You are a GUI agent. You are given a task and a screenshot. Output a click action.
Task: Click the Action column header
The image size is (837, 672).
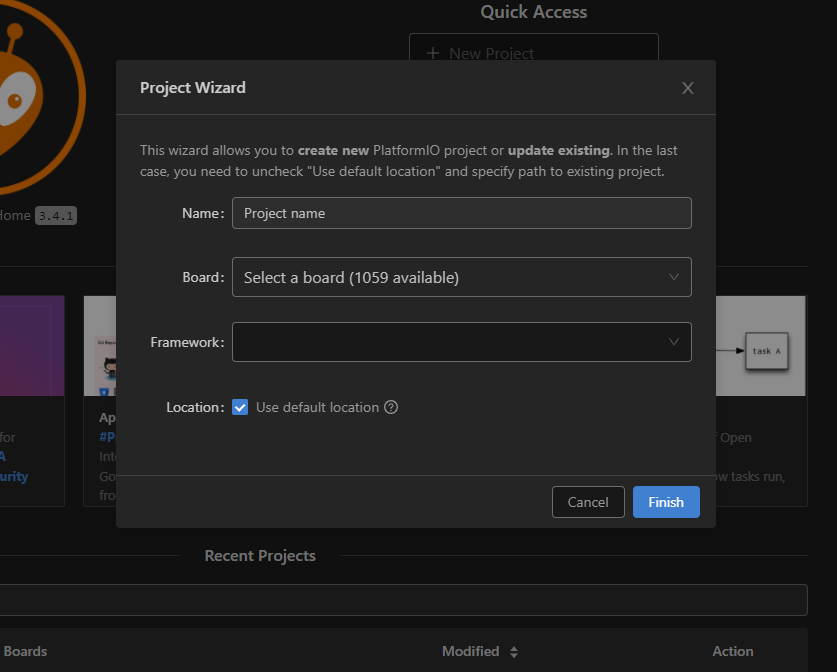click(x=732, y=651)
